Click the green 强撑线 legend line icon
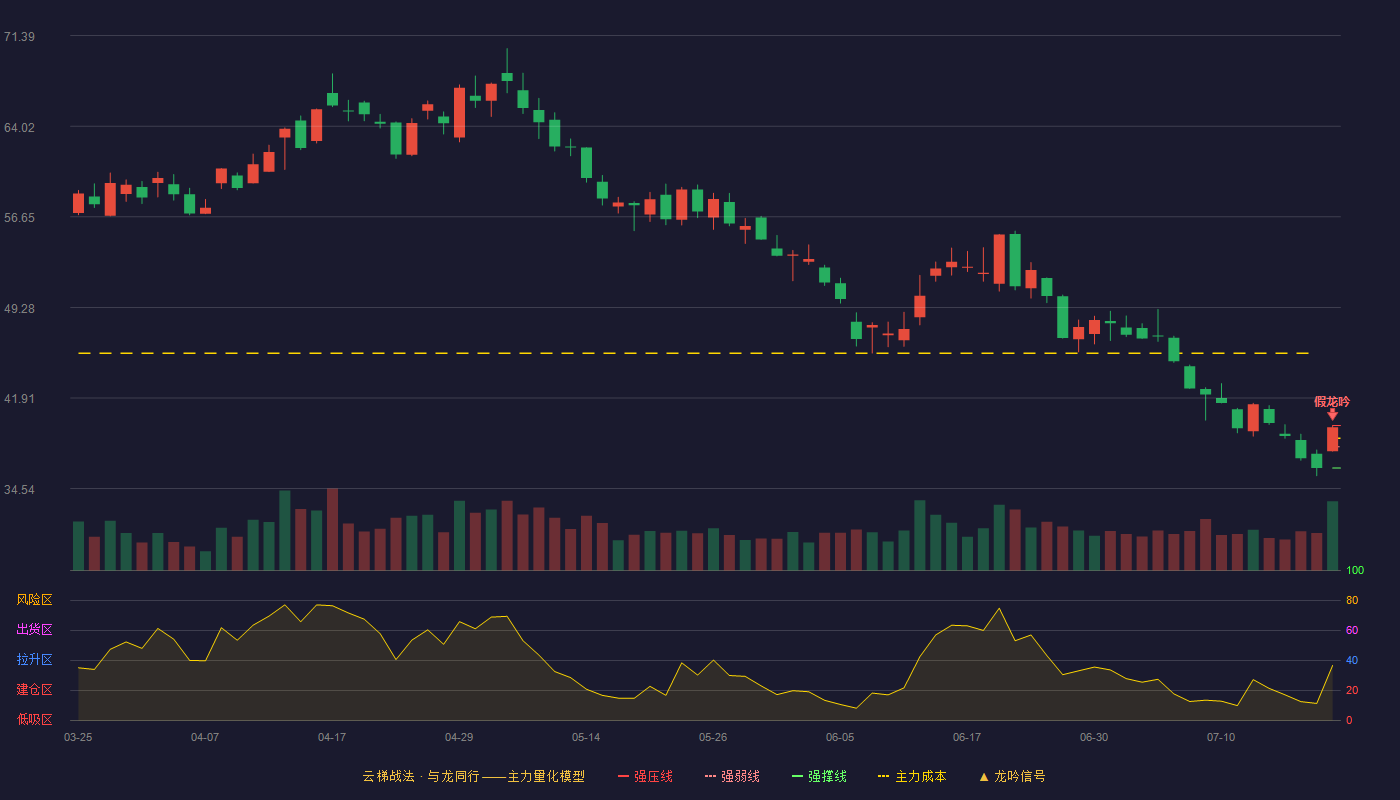The width and height of the screenshot is (1400, 800). coord(798,776)
